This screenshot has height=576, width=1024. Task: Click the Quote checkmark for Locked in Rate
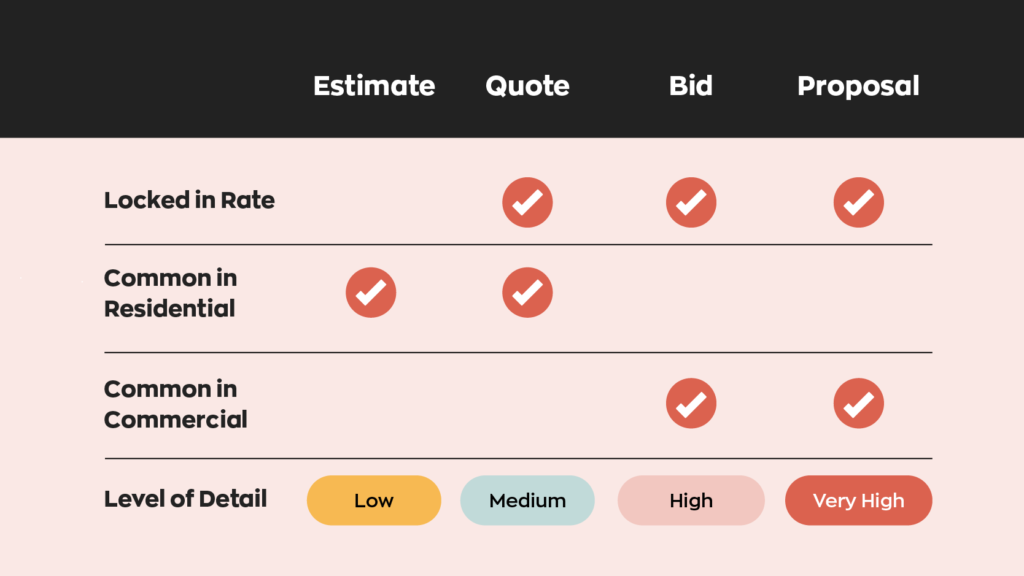click(527, 202)
